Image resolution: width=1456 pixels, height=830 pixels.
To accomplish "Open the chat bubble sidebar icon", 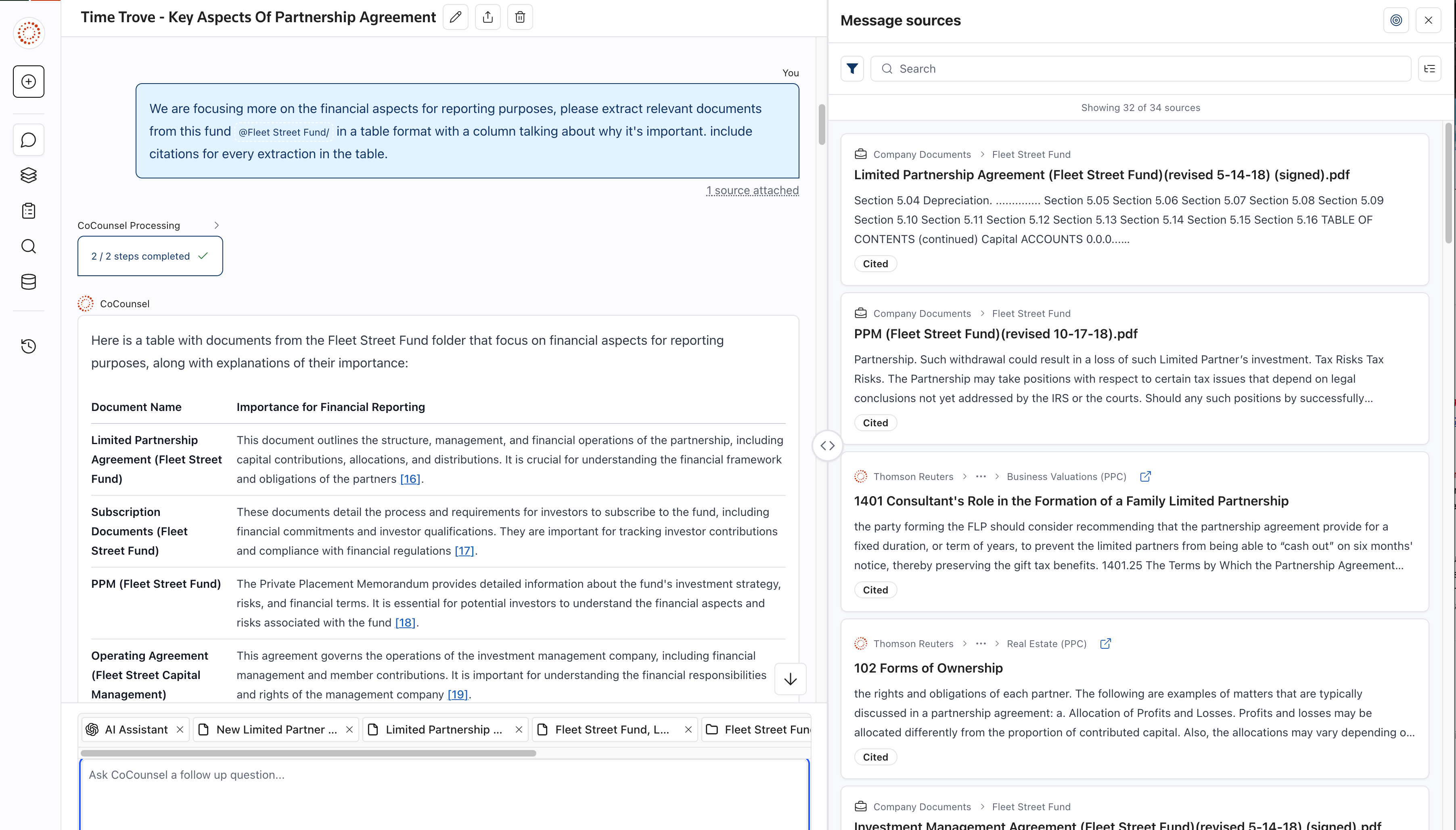I will pos(29,140).
